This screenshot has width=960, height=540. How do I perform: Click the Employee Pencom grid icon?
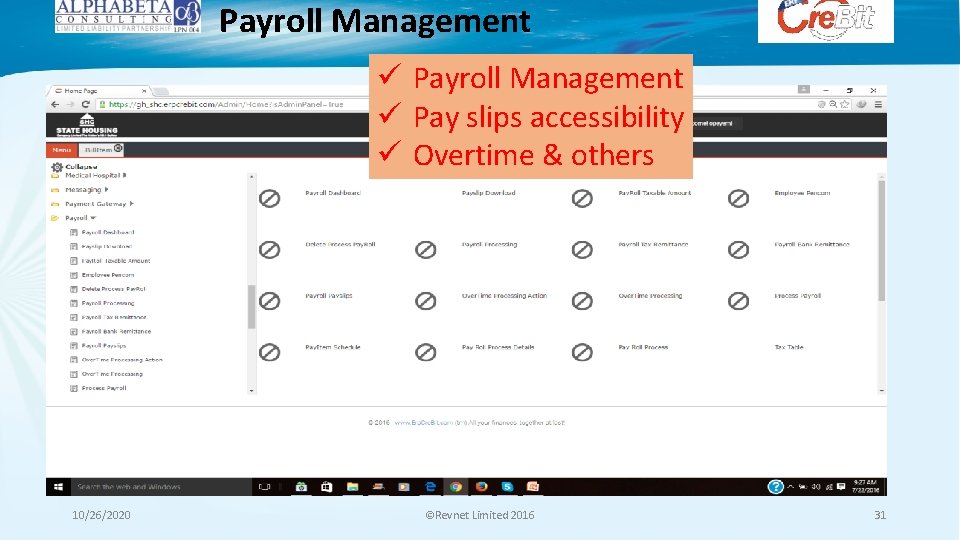click(x=738, y=198)
